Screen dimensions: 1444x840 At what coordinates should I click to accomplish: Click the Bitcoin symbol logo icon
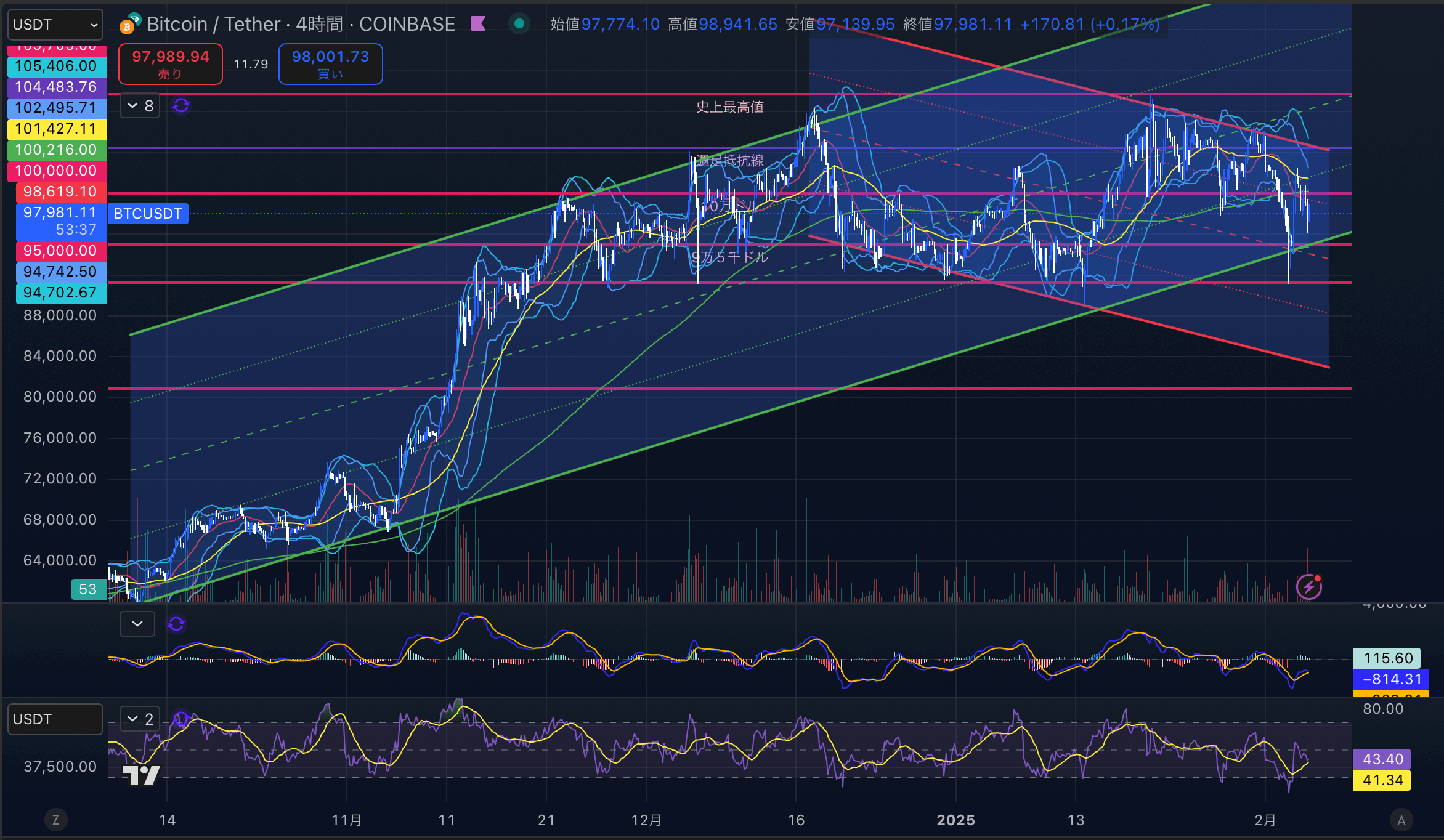click(130, 24)
